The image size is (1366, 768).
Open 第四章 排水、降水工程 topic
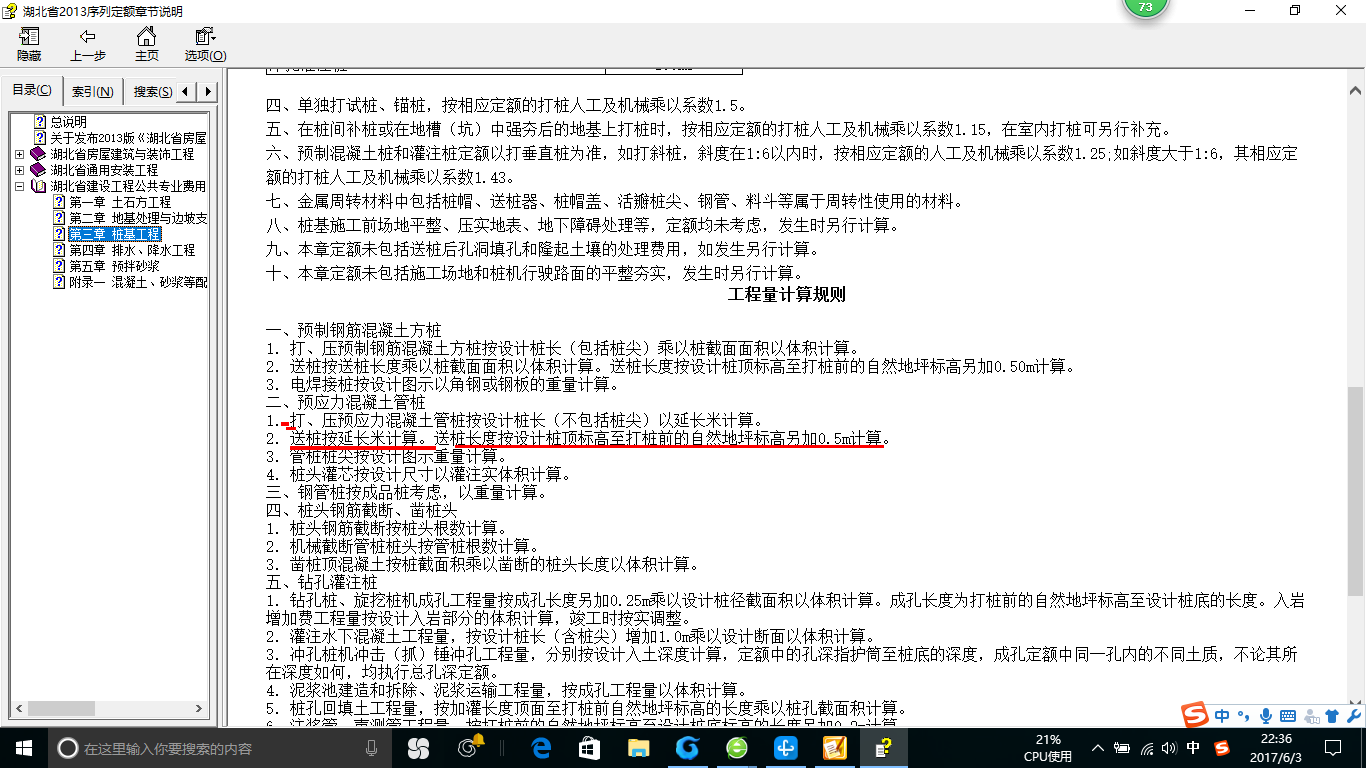click(132, 250)
